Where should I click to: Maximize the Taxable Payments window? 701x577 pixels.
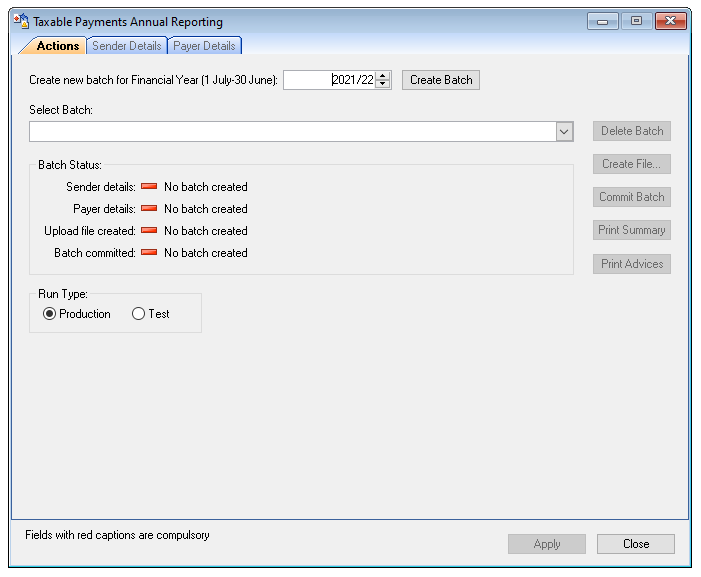point(635,21)
